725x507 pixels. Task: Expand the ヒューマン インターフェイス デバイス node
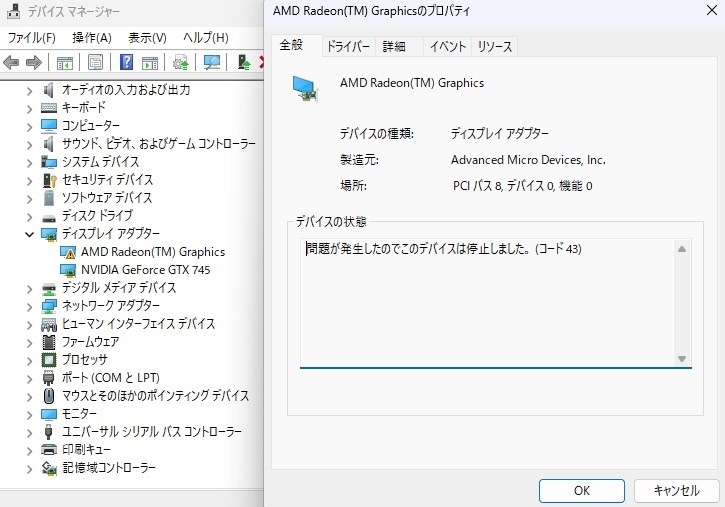pos(30,325)
